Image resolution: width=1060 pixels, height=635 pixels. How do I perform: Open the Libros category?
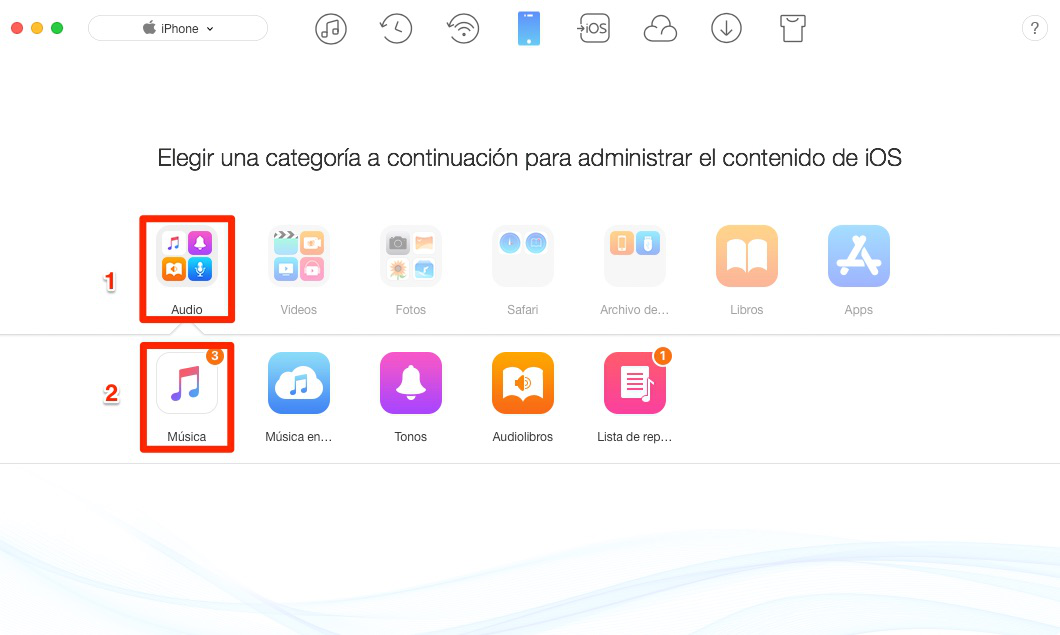[747, 256]
